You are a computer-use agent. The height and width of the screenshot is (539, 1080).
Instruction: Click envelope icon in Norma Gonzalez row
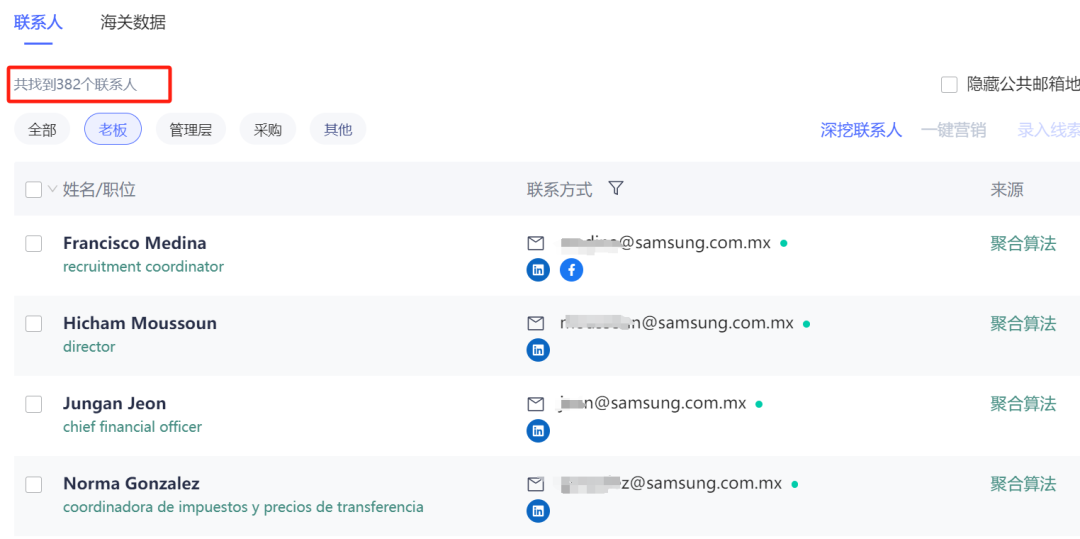[x=535, y=485]
